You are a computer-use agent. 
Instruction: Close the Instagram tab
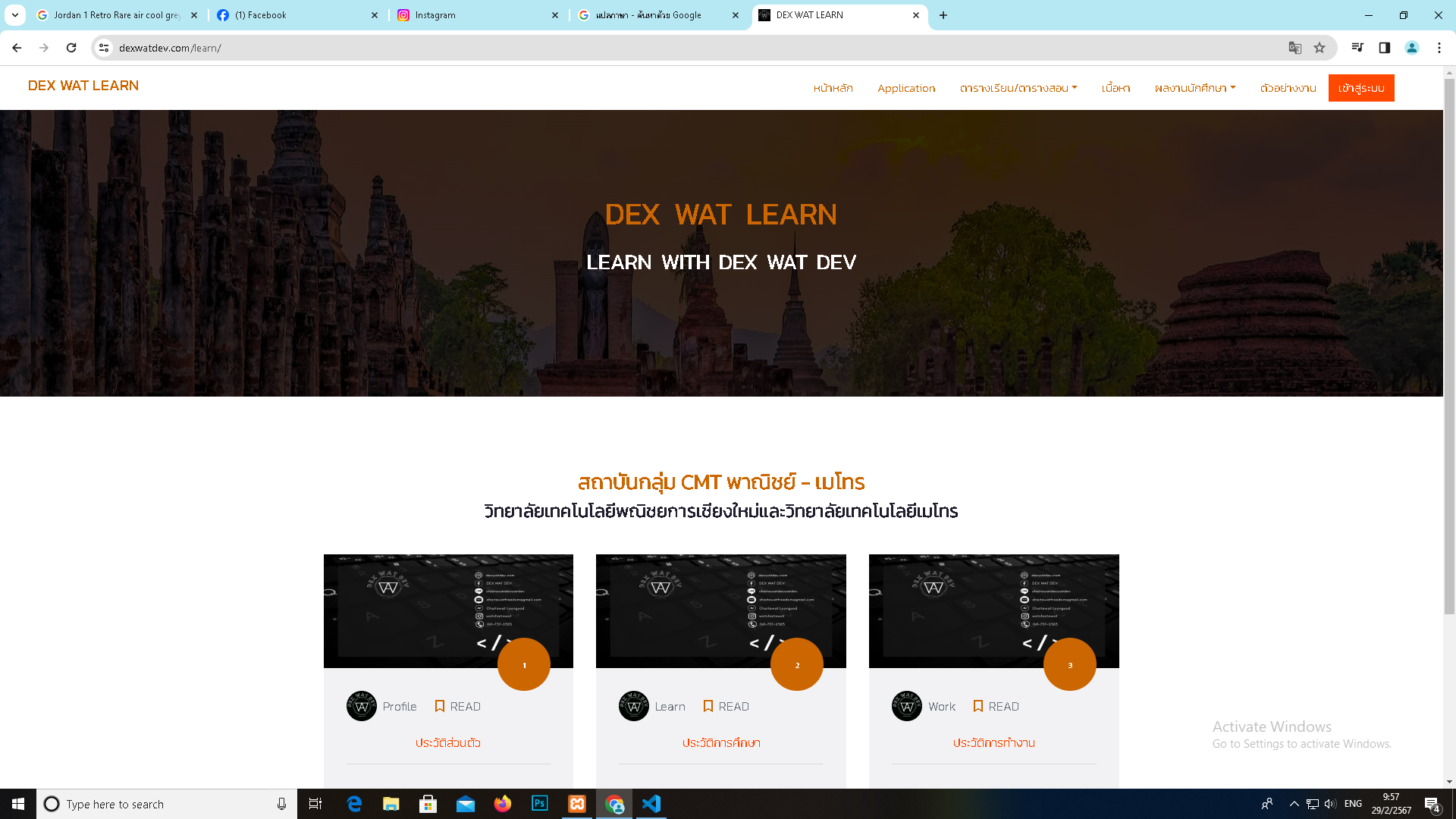pyautogui.click(x=555, y=15)
